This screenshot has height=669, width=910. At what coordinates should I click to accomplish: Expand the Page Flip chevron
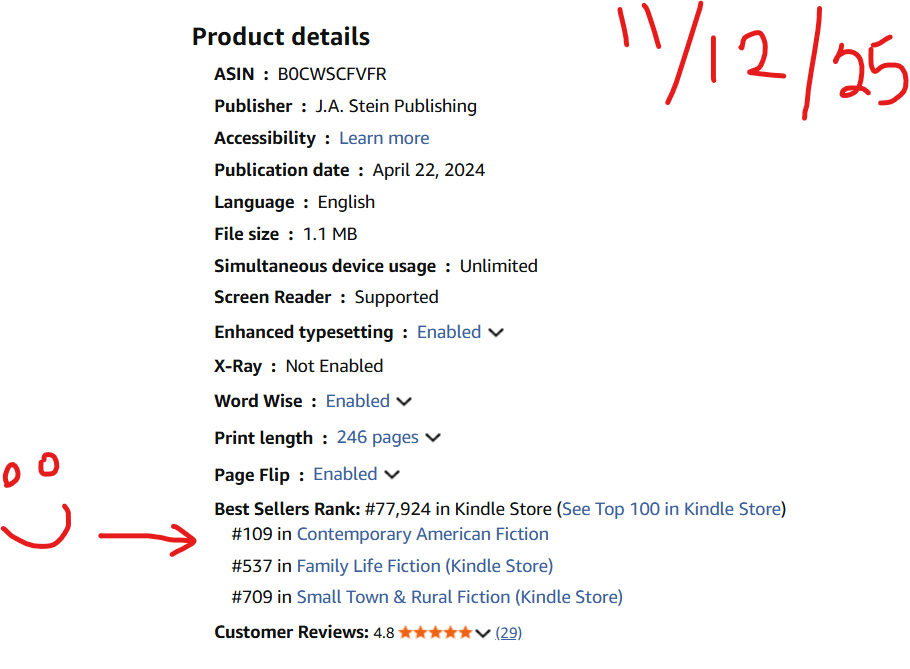(x=392, y=475)
